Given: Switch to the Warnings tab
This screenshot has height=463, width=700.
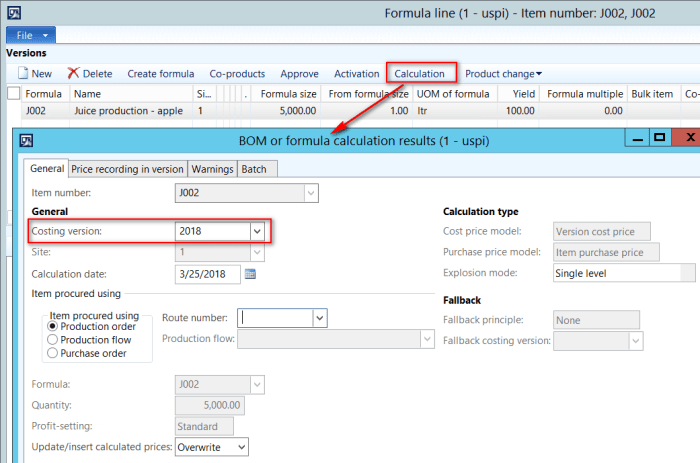Looking at the screenshot, I should point(213,170).
